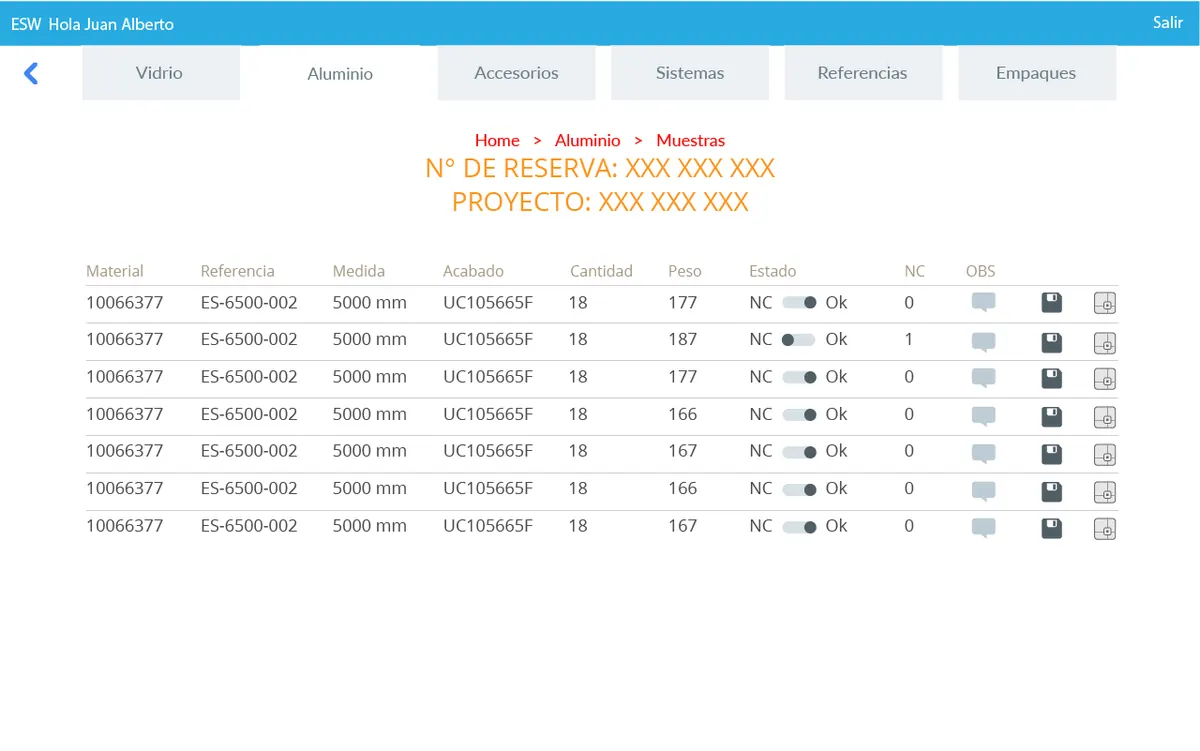The height and width of the screenshot is (751, 1200).
Task: Click the Referencia column header
Action: click(x=238, y=271)
